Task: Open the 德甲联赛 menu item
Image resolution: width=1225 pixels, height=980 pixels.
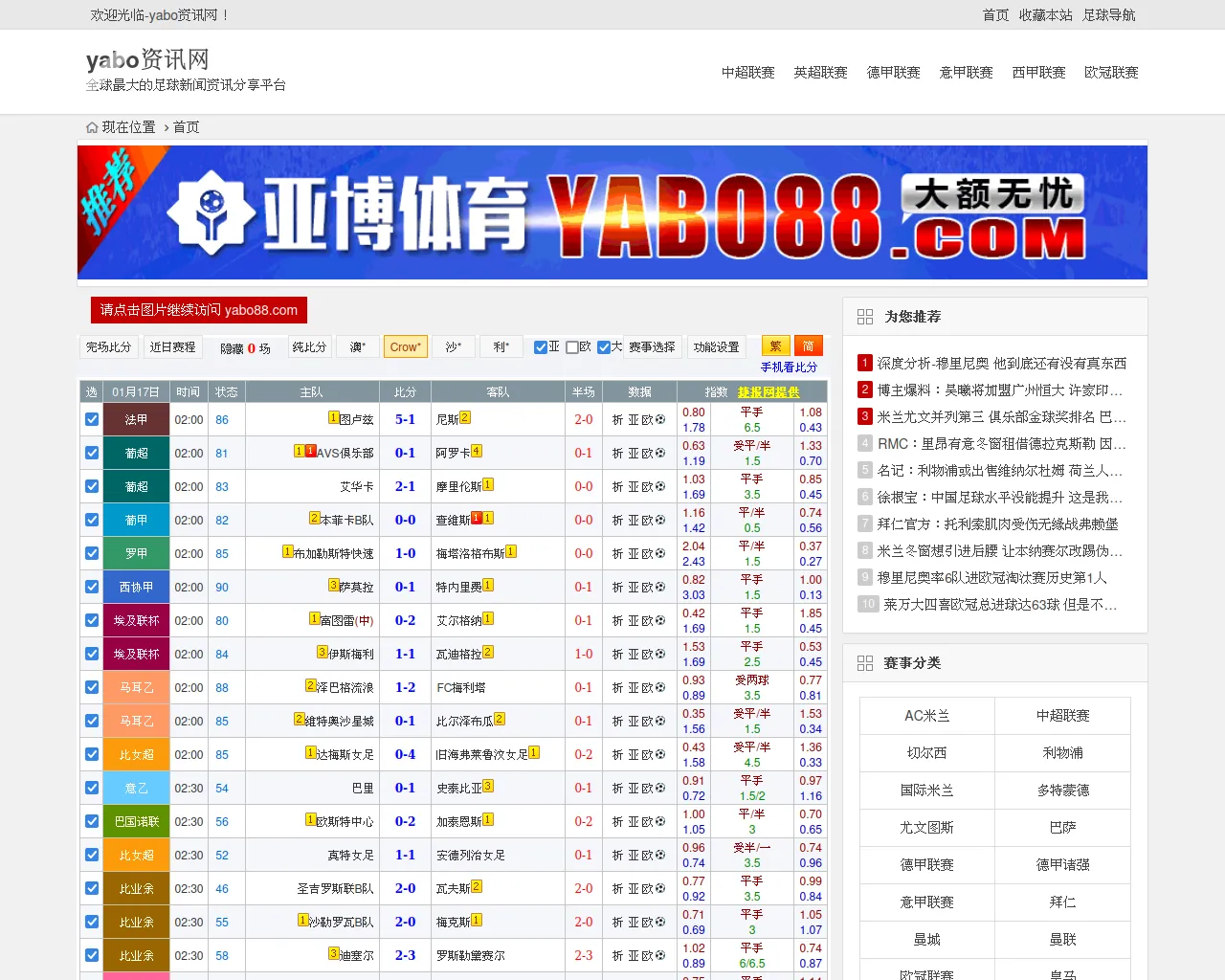Action: [893, 72]
